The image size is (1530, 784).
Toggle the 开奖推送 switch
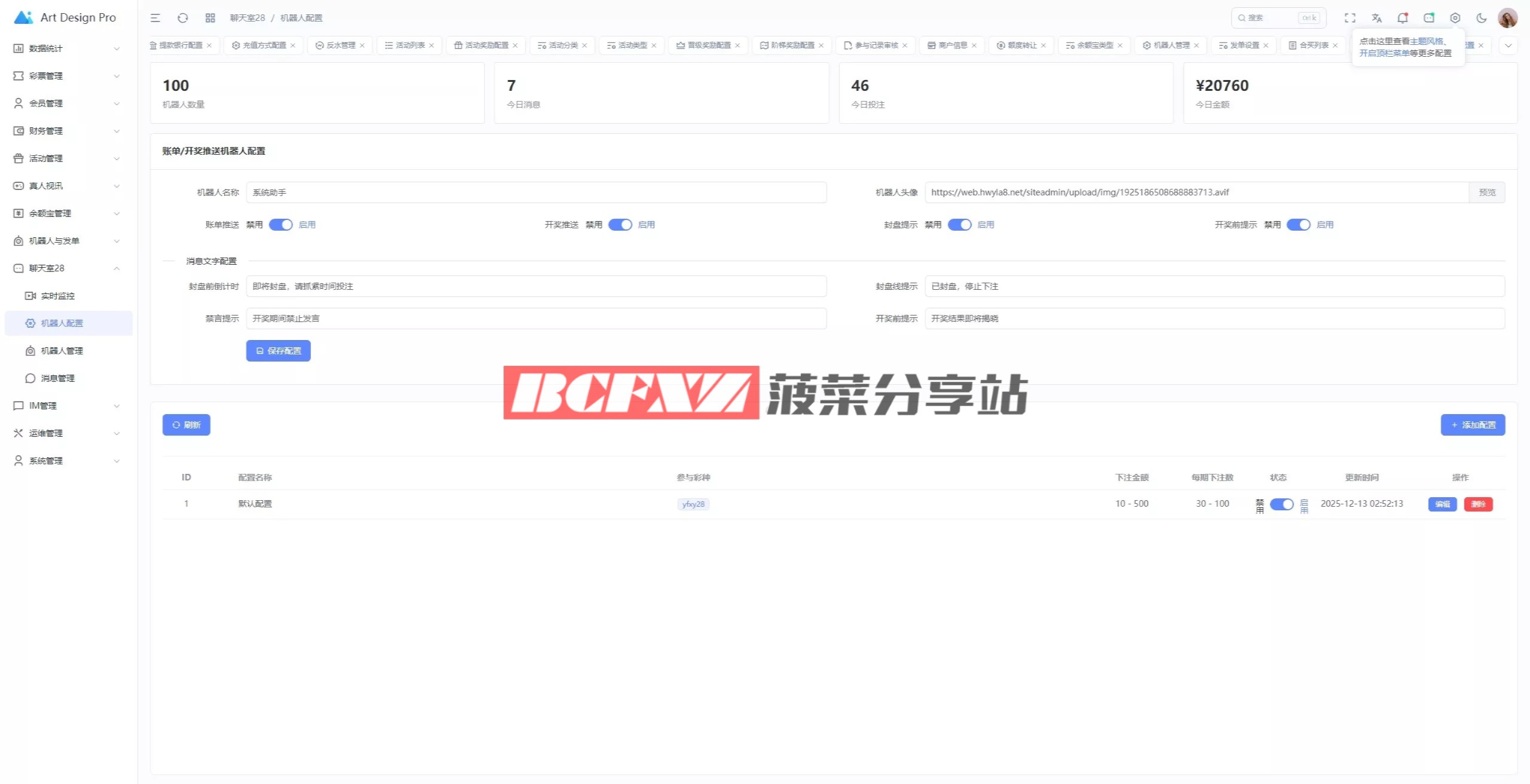[x=620, y=225]
